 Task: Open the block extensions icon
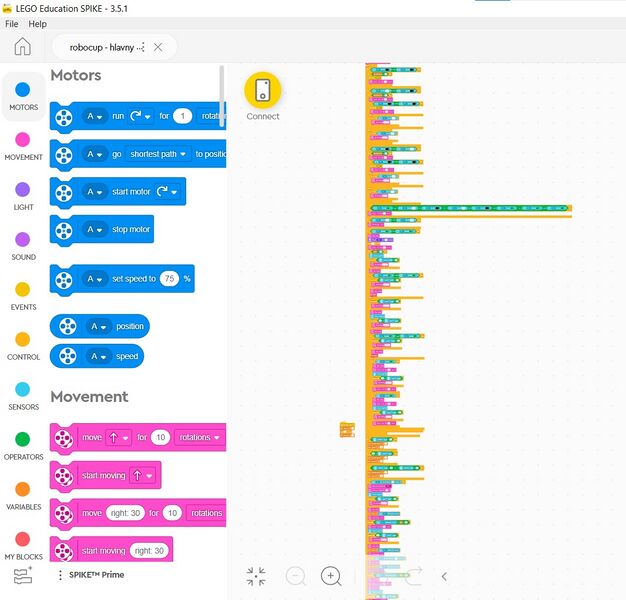click(x=23, y=576)
